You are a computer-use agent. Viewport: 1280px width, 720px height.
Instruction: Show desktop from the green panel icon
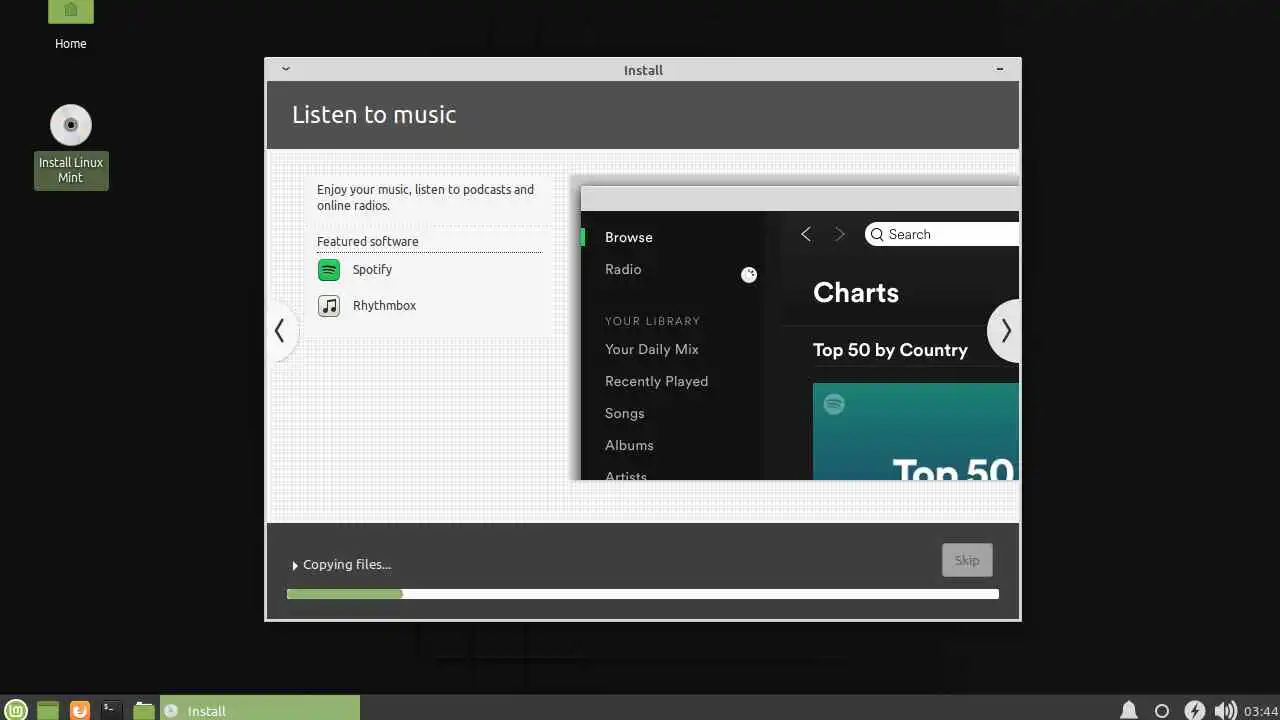[x=48, y=710]
